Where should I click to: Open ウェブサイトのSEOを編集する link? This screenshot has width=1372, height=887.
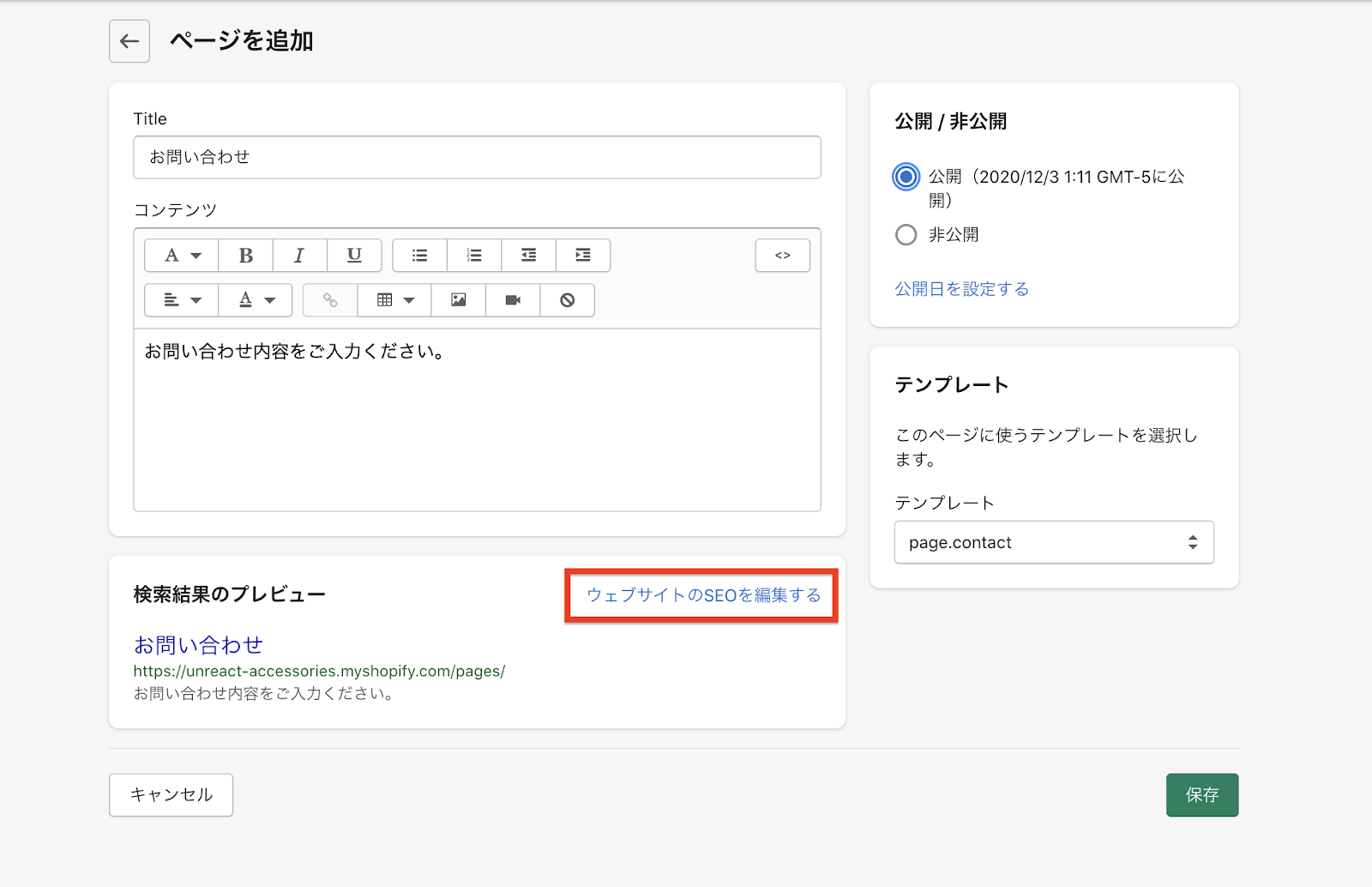702,595
